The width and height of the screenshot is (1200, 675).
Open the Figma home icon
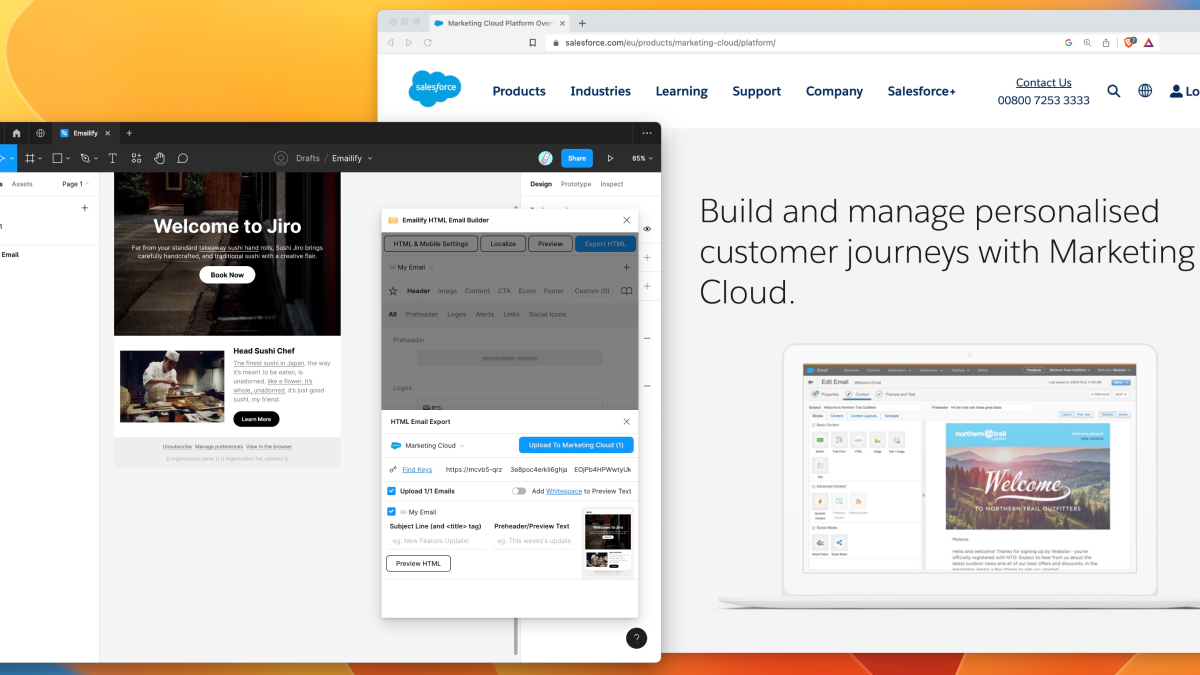point(16,133)
